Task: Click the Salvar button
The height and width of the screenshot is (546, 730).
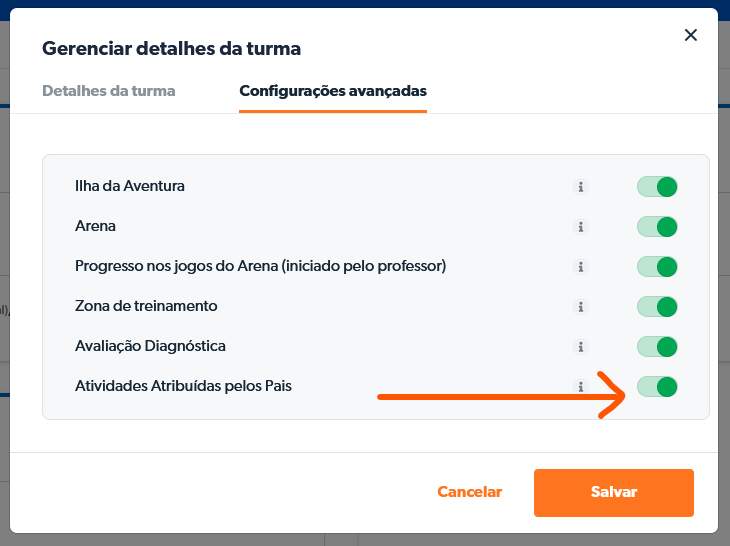Action: click(614, 492)
